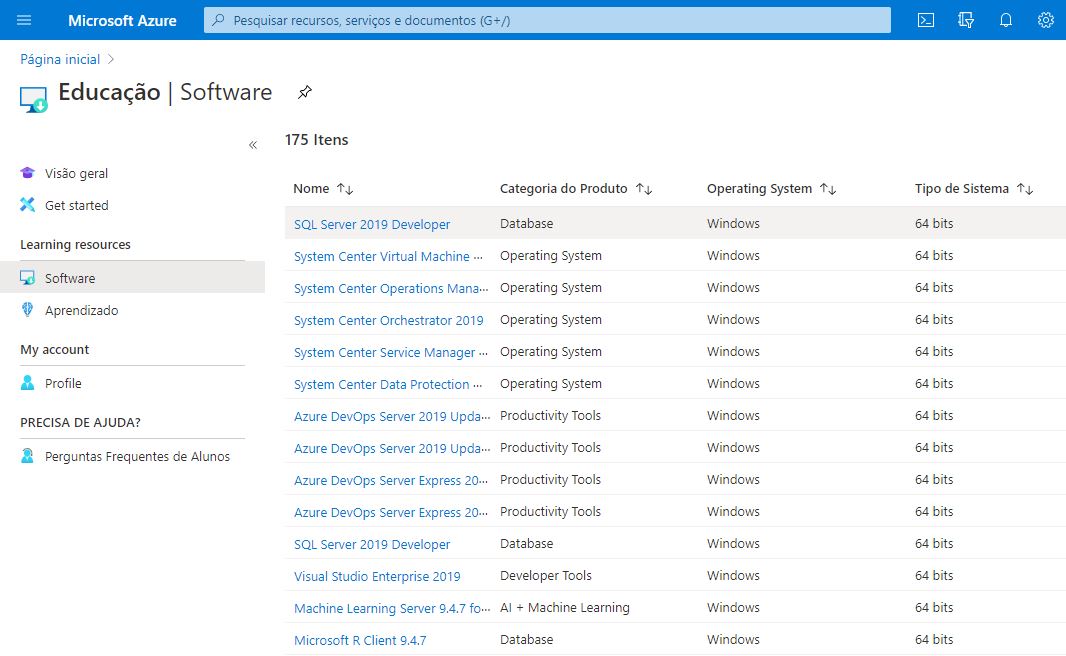Pin the Educação Software blade
The width and height of the screenshot is (1066, 656).
click(305, 92)
